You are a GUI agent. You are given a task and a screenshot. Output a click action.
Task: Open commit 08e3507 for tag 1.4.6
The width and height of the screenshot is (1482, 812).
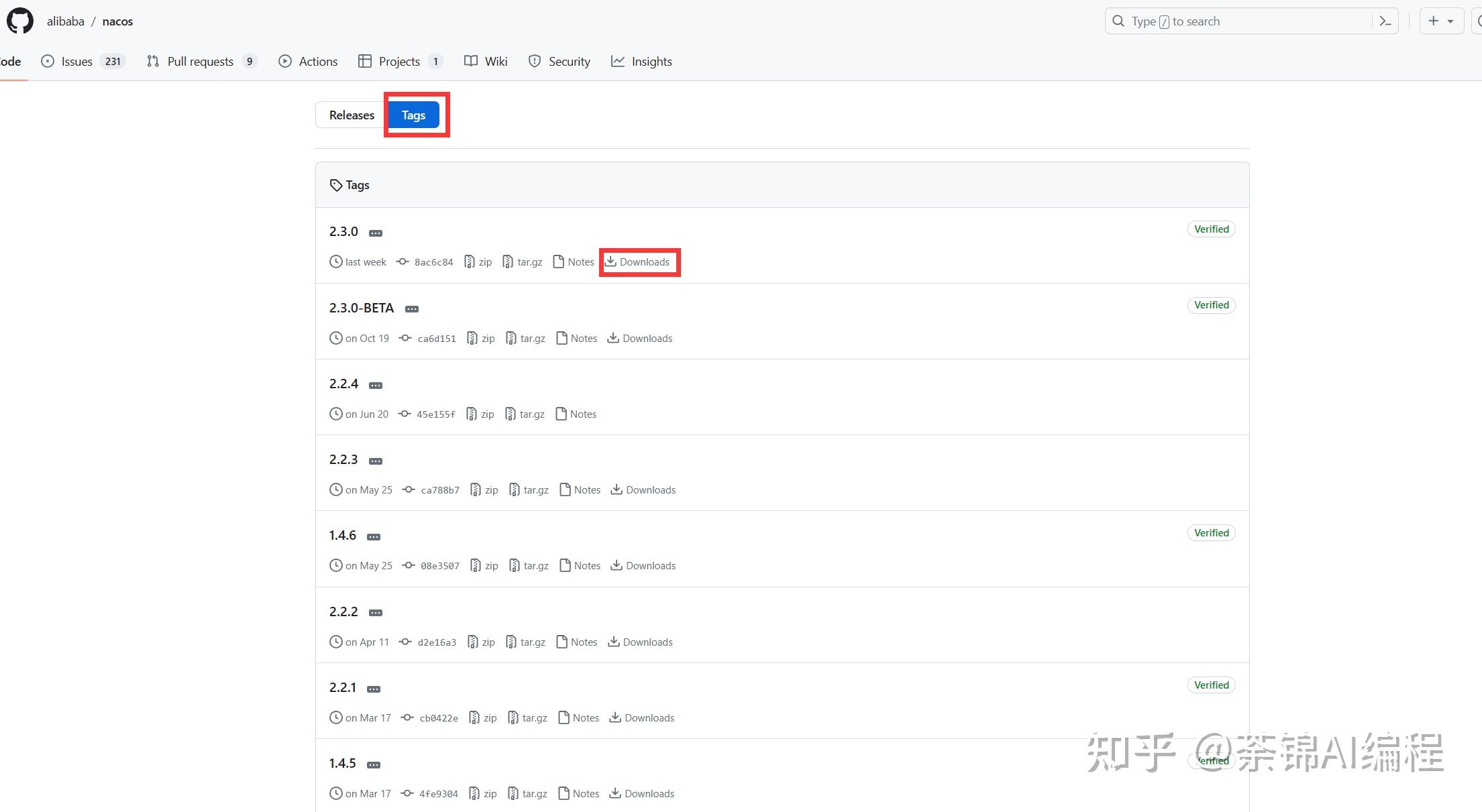(439, 566)
